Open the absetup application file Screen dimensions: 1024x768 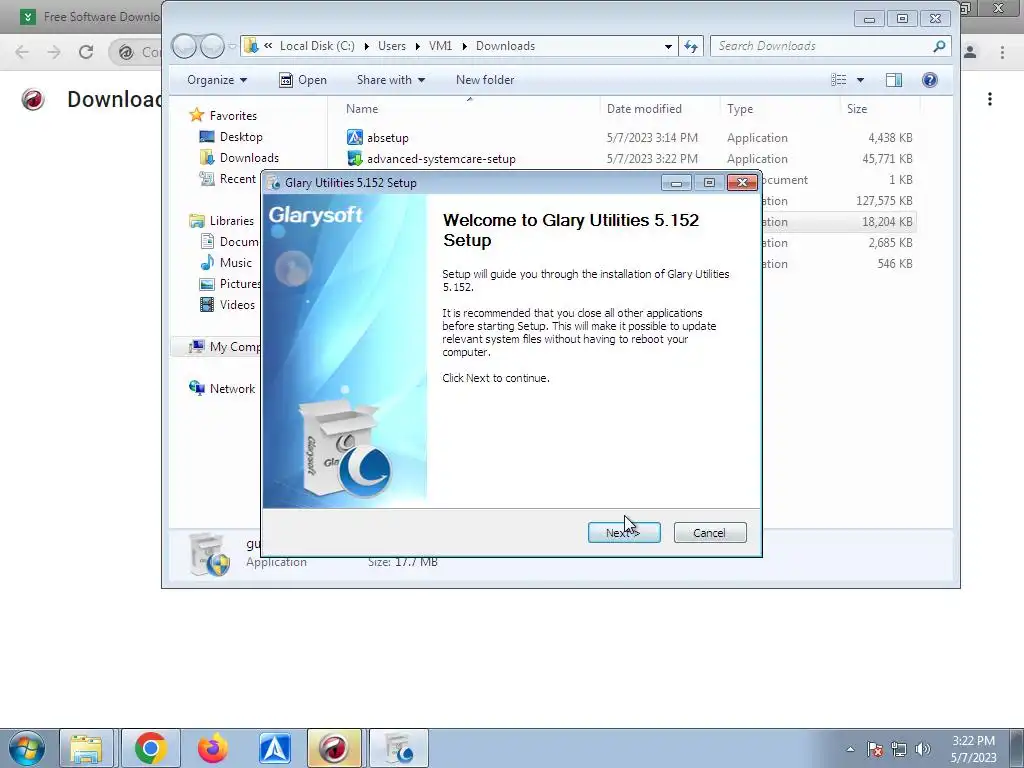pos(388,138)
